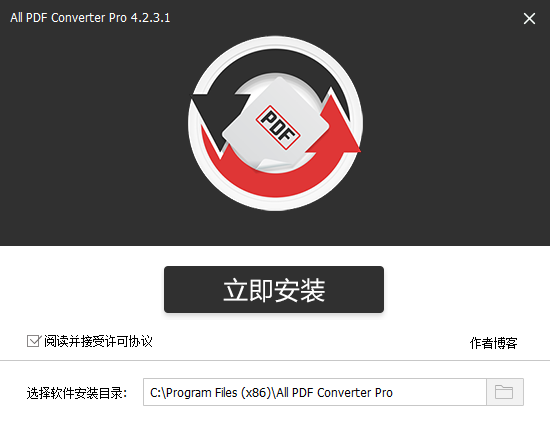
Task: Open the 作者博客 author blog link
Action: (494, 343)
